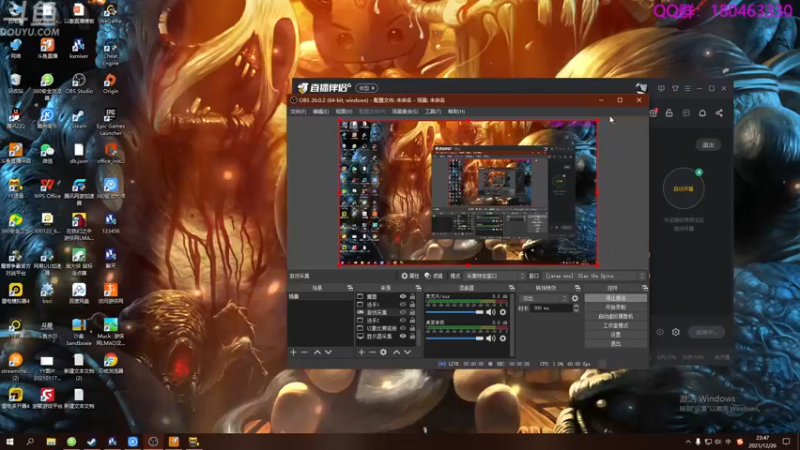Select 游戏采集 row in sources list
800x450 pixels.
point(387,312)
